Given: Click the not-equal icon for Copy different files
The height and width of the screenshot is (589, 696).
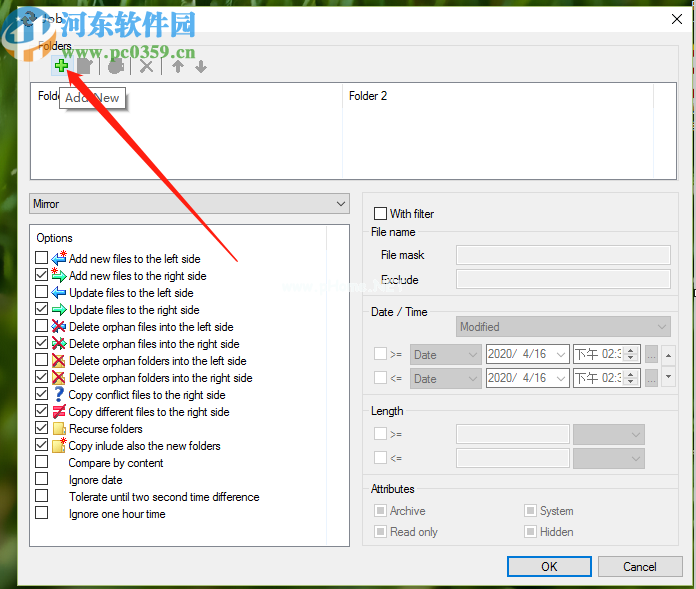Looking at the screenshot, I should [x=58, y=412].
